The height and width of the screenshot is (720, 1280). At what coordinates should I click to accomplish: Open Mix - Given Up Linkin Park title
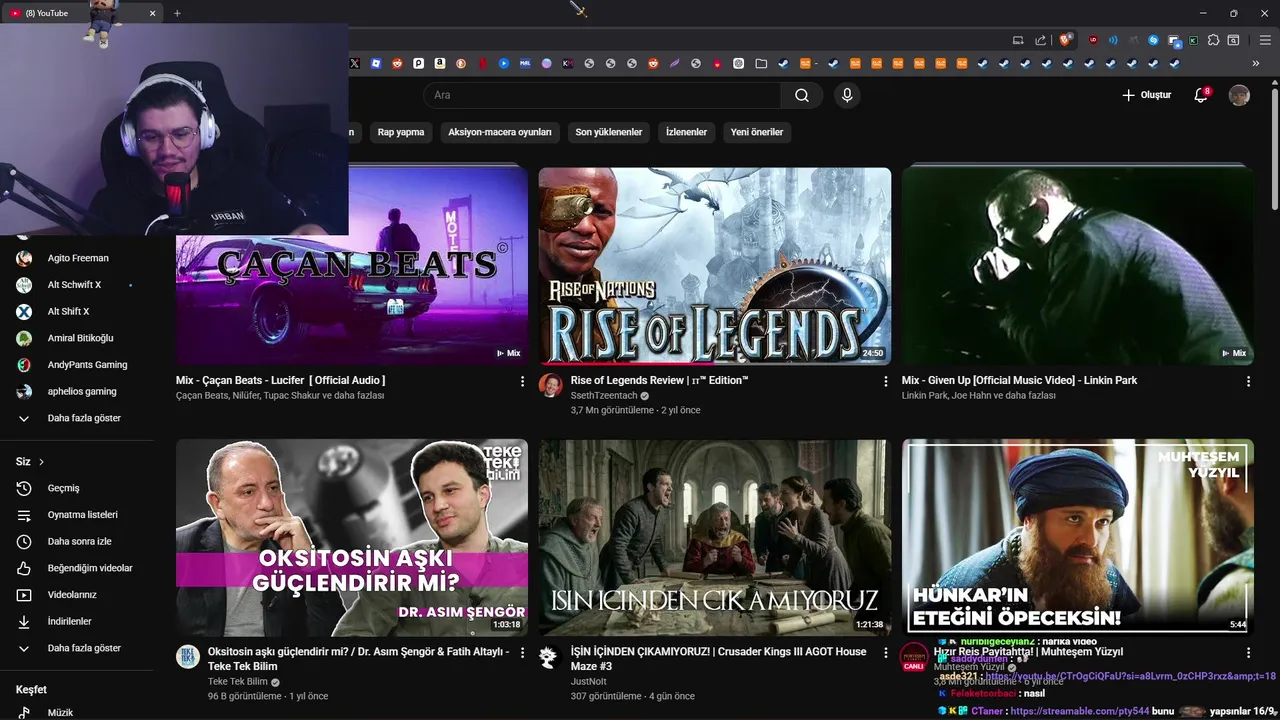click(1019, 380)
